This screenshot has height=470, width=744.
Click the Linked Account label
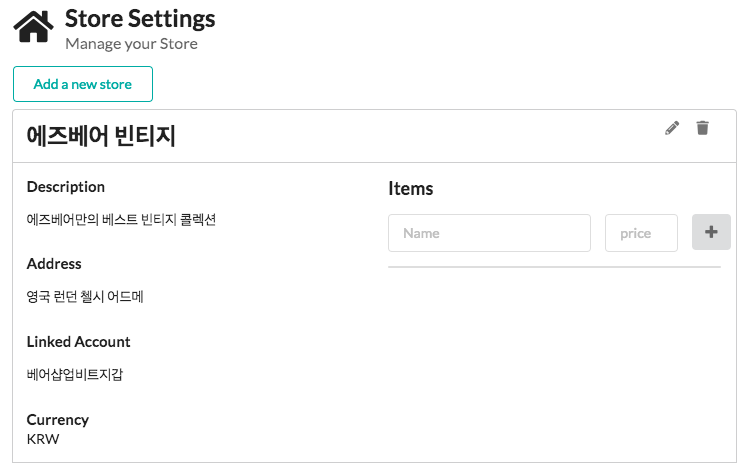pos(78,342)
